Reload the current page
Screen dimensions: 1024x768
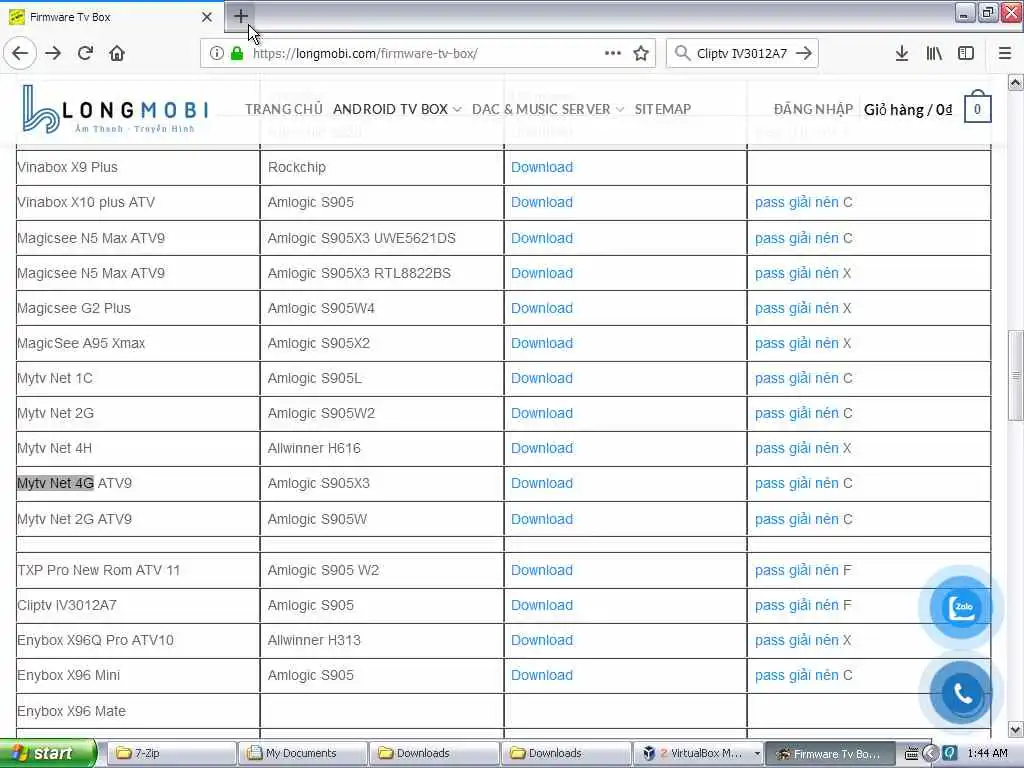pyautogui.click(x=86, y=54)
